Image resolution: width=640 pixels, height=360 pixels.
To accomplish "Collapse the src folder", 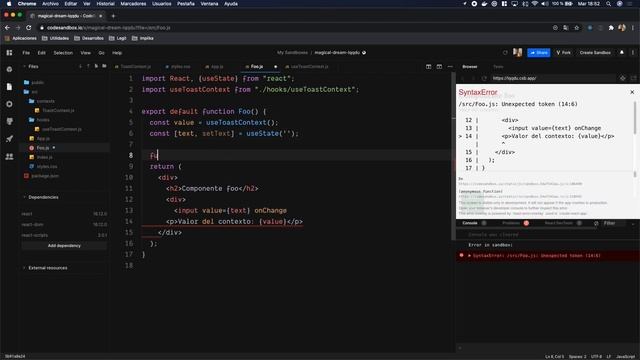I will tap(31, 92).
